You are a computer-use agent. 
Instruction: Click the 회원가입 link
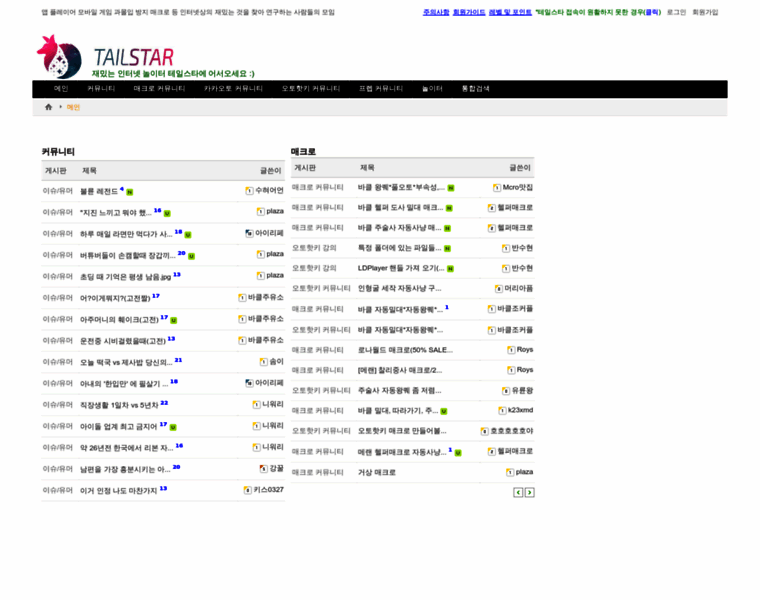click(x=706, y=12)
